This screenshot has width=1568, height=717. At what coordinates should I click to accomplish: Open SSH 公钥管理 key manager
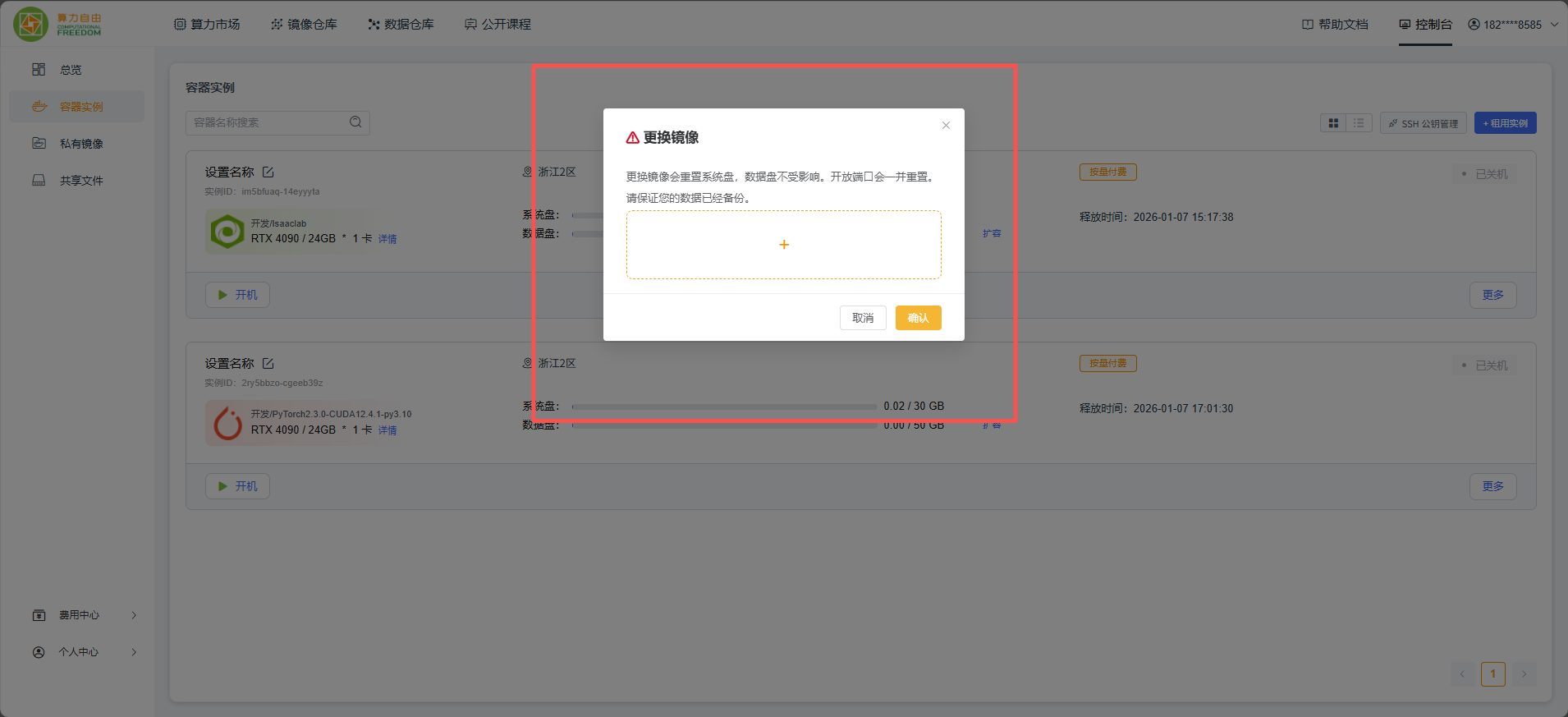click(1423, 123)
